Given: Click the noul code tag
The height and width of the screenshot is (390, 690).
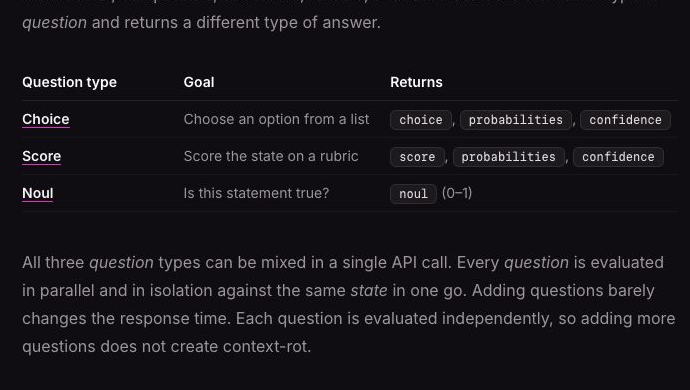Looking at the screenshot, I should [413, 194].
